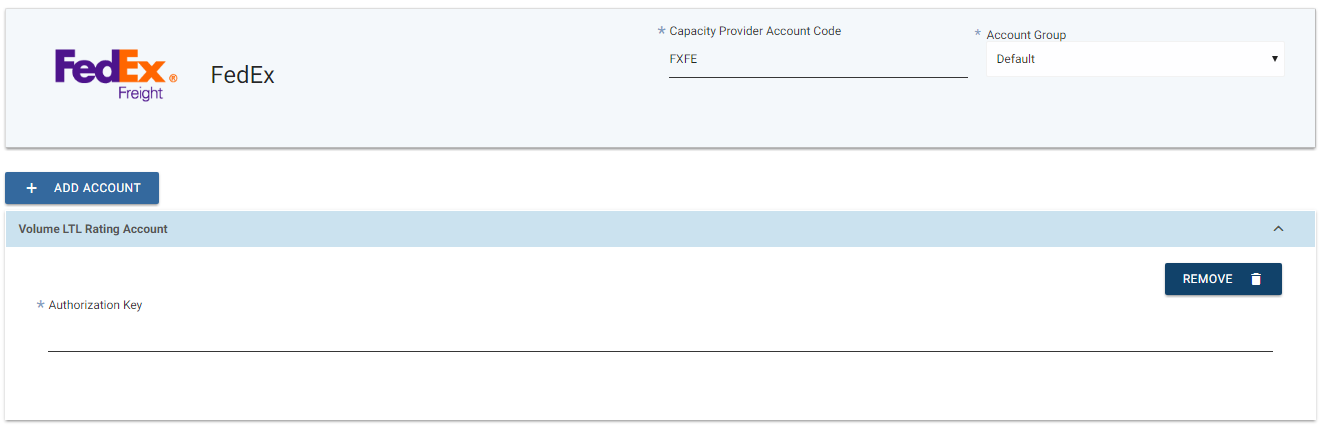Click the FXFE text in account code
Screen dimensions: 1325x428
tap(683, 59)
